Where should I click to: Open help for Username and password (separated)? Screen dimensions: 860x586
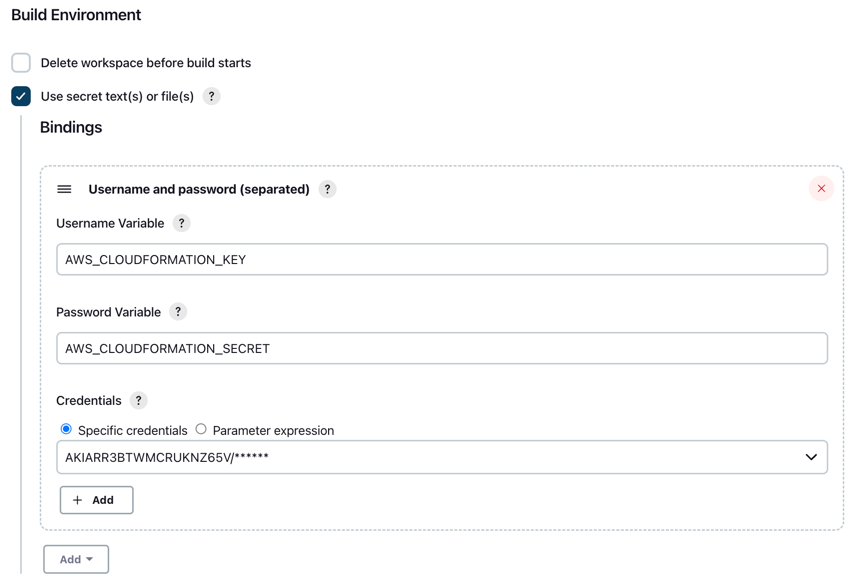click(x=327, y=189)
